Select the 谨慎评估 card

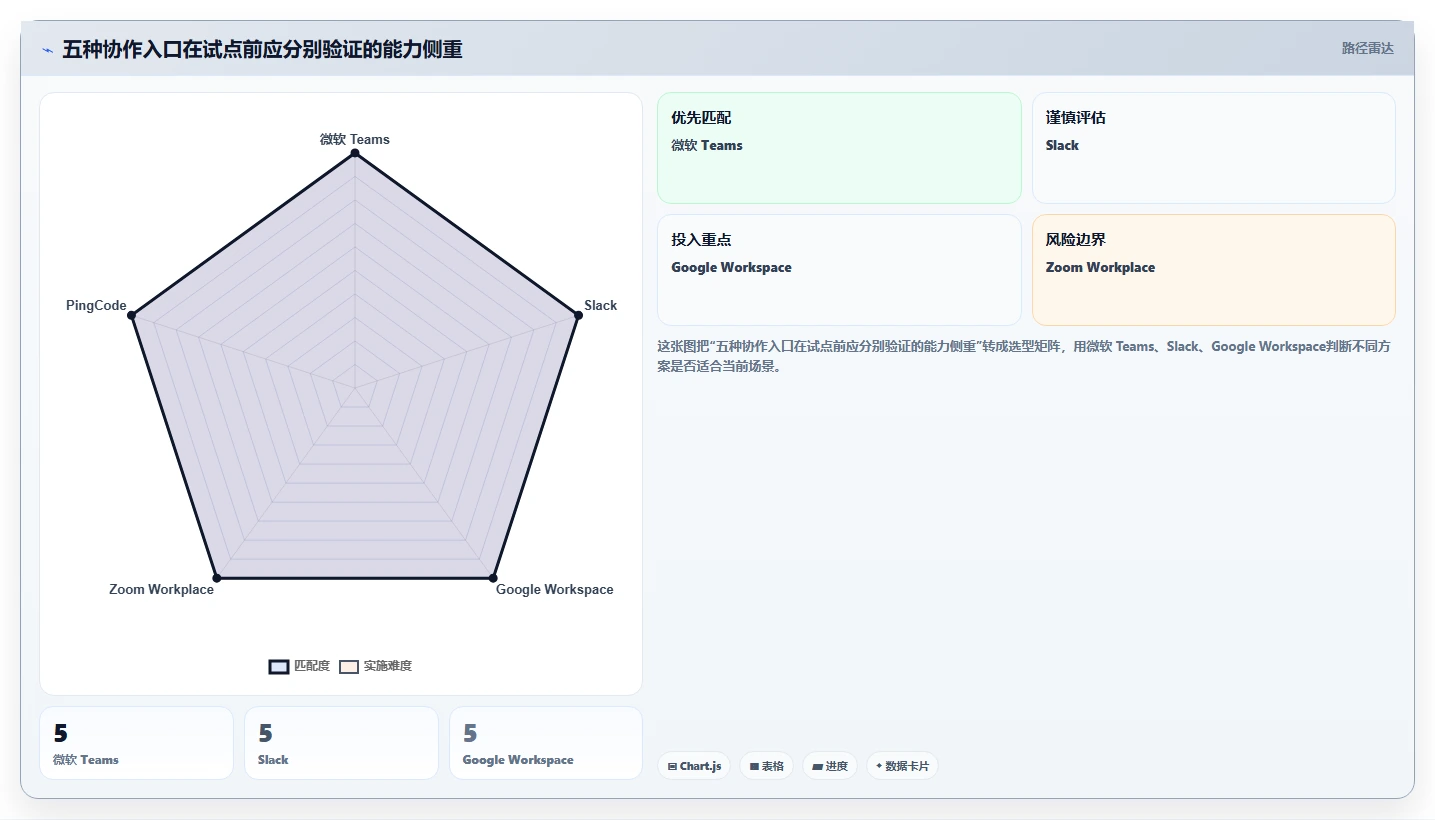[x=1213, y=148]
